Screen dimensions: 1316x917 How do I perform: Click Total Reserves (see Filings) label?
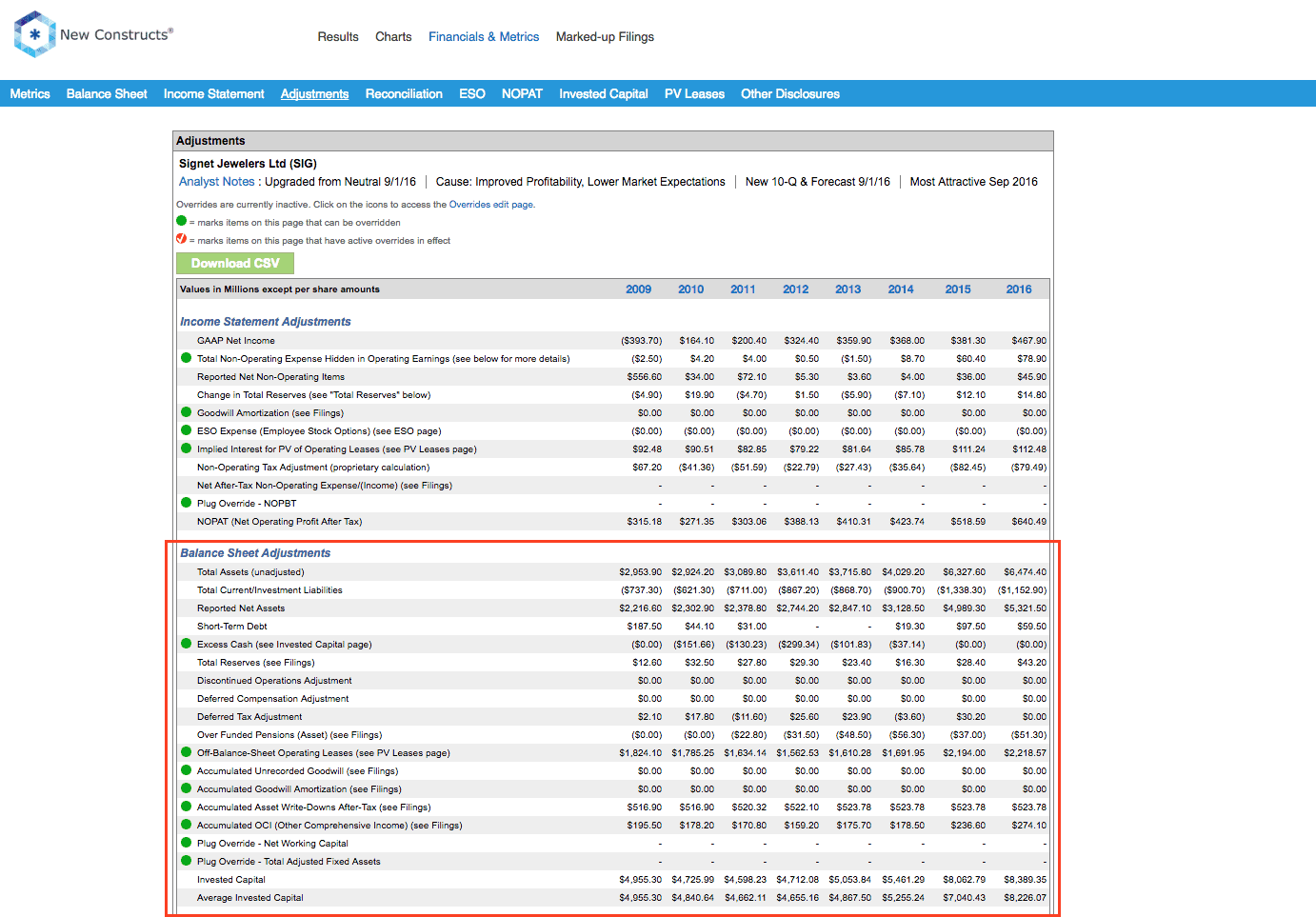[255, 663]
